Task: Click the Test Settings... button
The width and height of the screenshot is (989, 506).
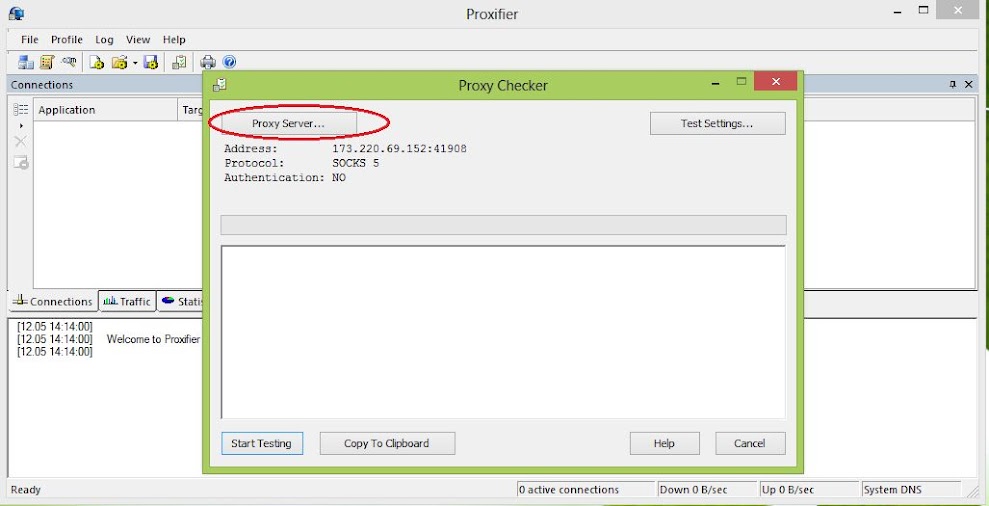Action: pyautogui.click(x=717, y=124)
